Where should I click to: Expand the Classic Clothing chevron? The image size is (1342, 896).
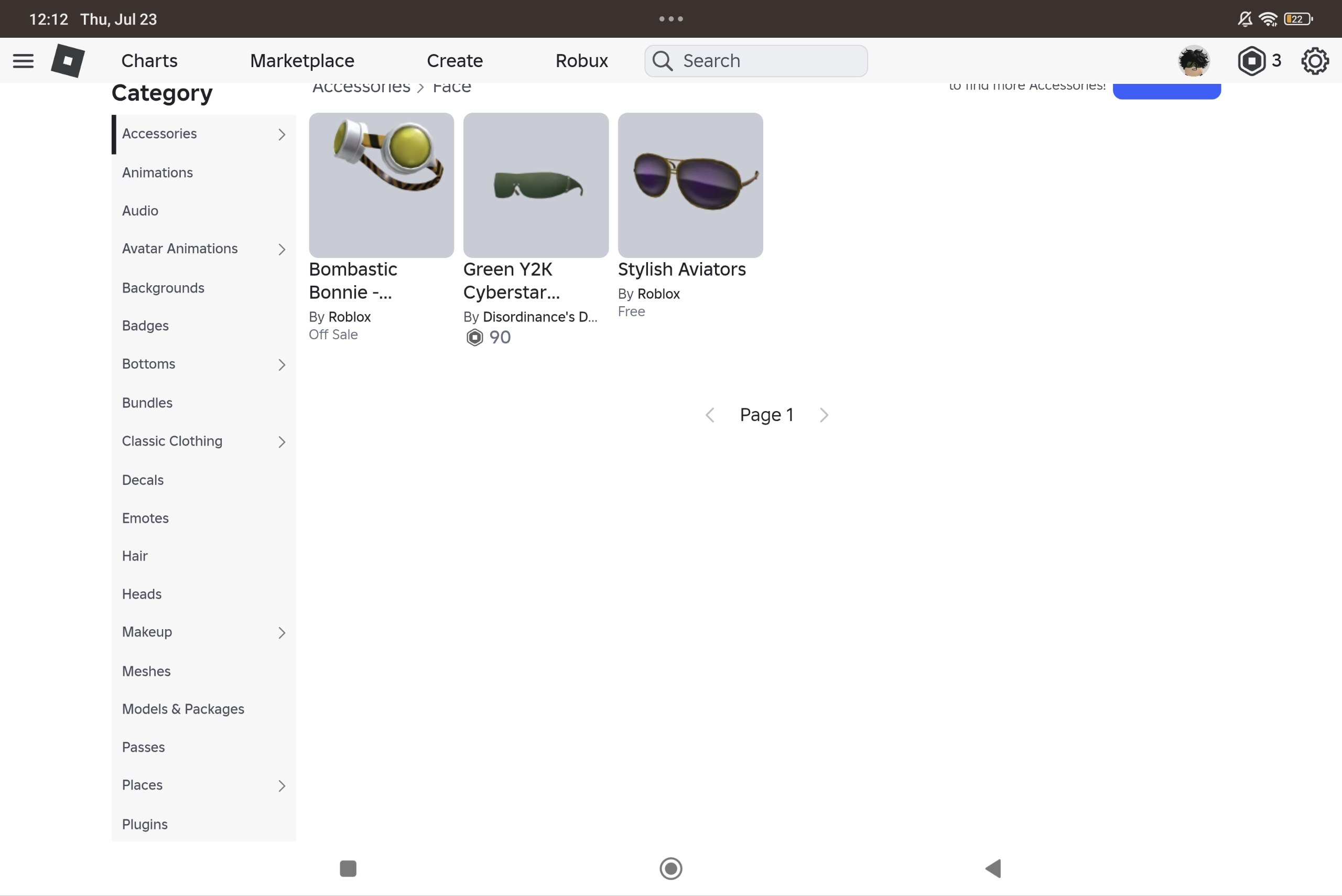282,442
